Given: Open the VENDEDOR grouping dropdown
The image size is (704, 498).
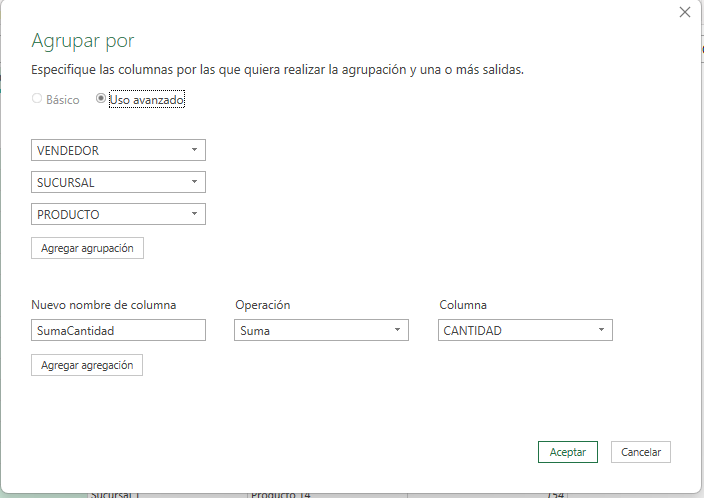Looking at the screenshot, I should (x=118, y=150).
